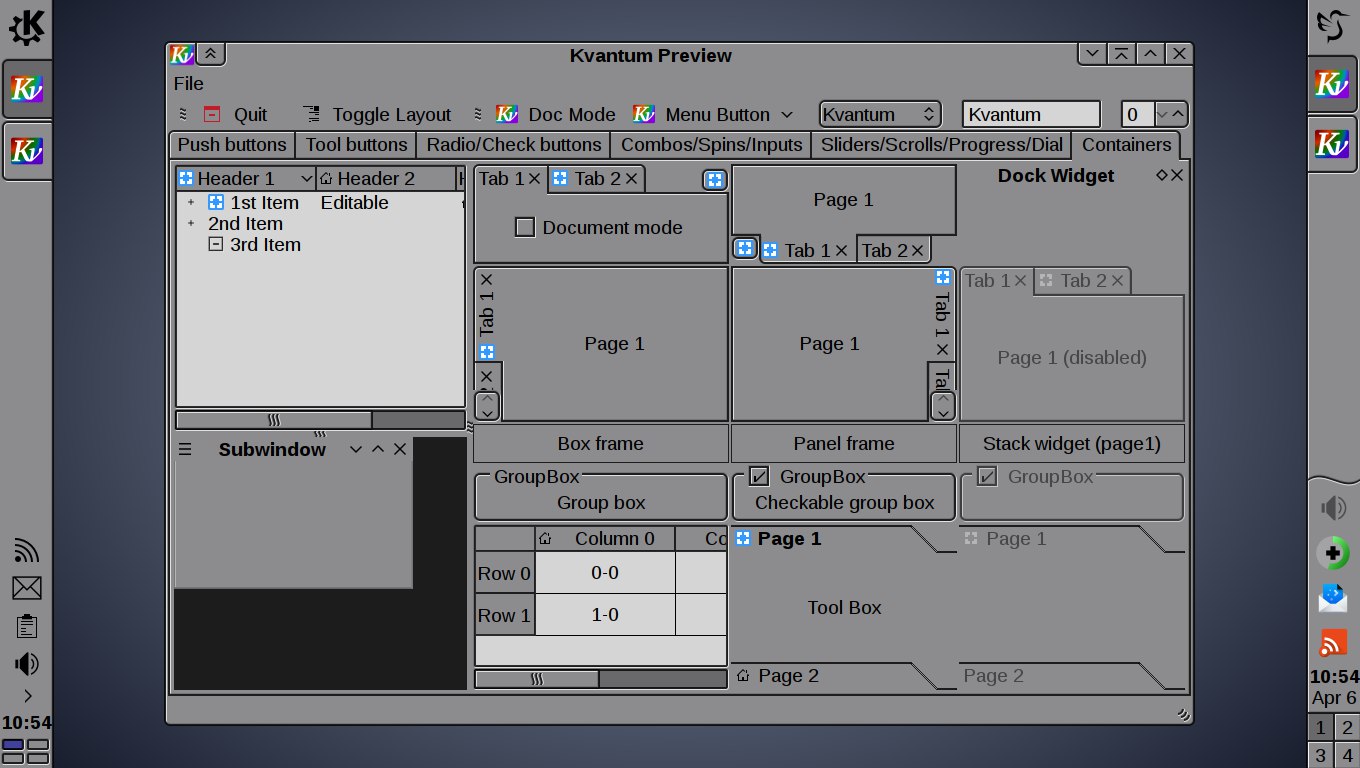Switch to virtual desktop 4
The width and height of the screenshot is (1360, 768).
pos(1347,755)
